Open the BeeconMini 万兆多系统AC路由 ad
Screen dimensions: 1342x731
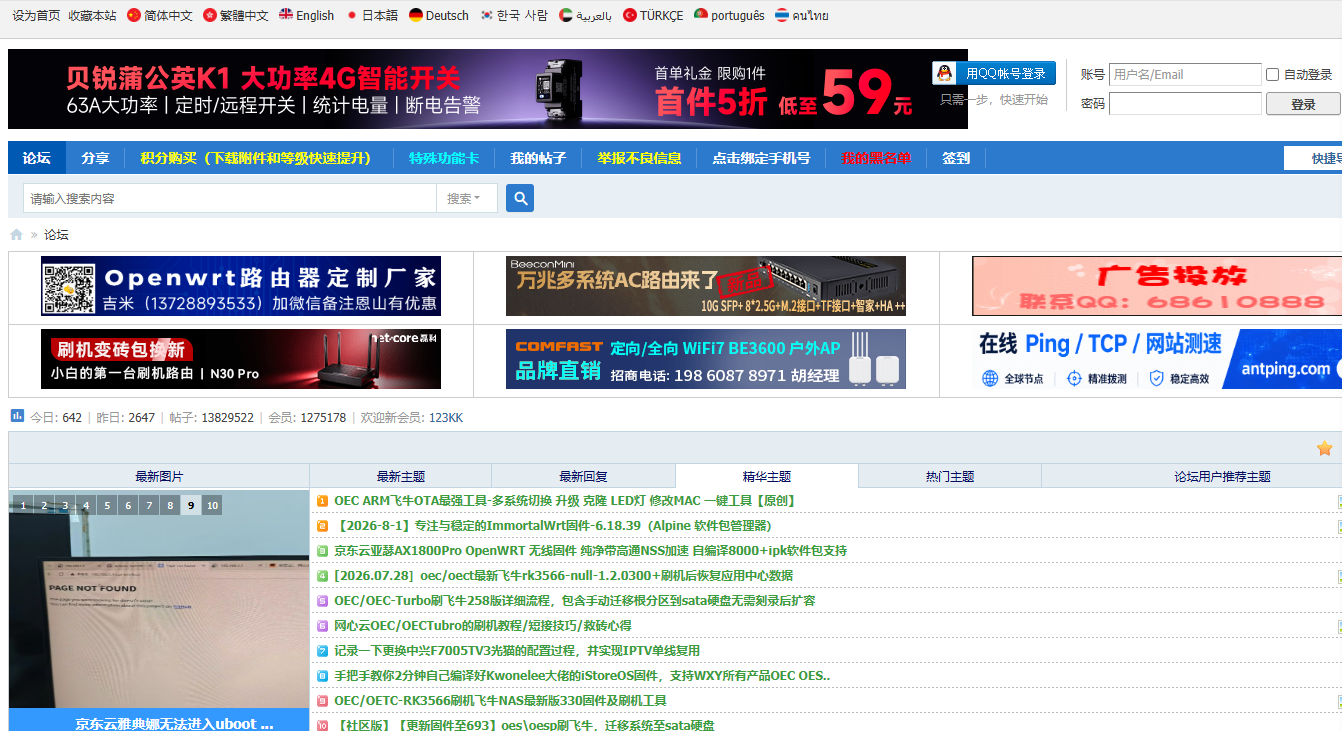[706, 286]
